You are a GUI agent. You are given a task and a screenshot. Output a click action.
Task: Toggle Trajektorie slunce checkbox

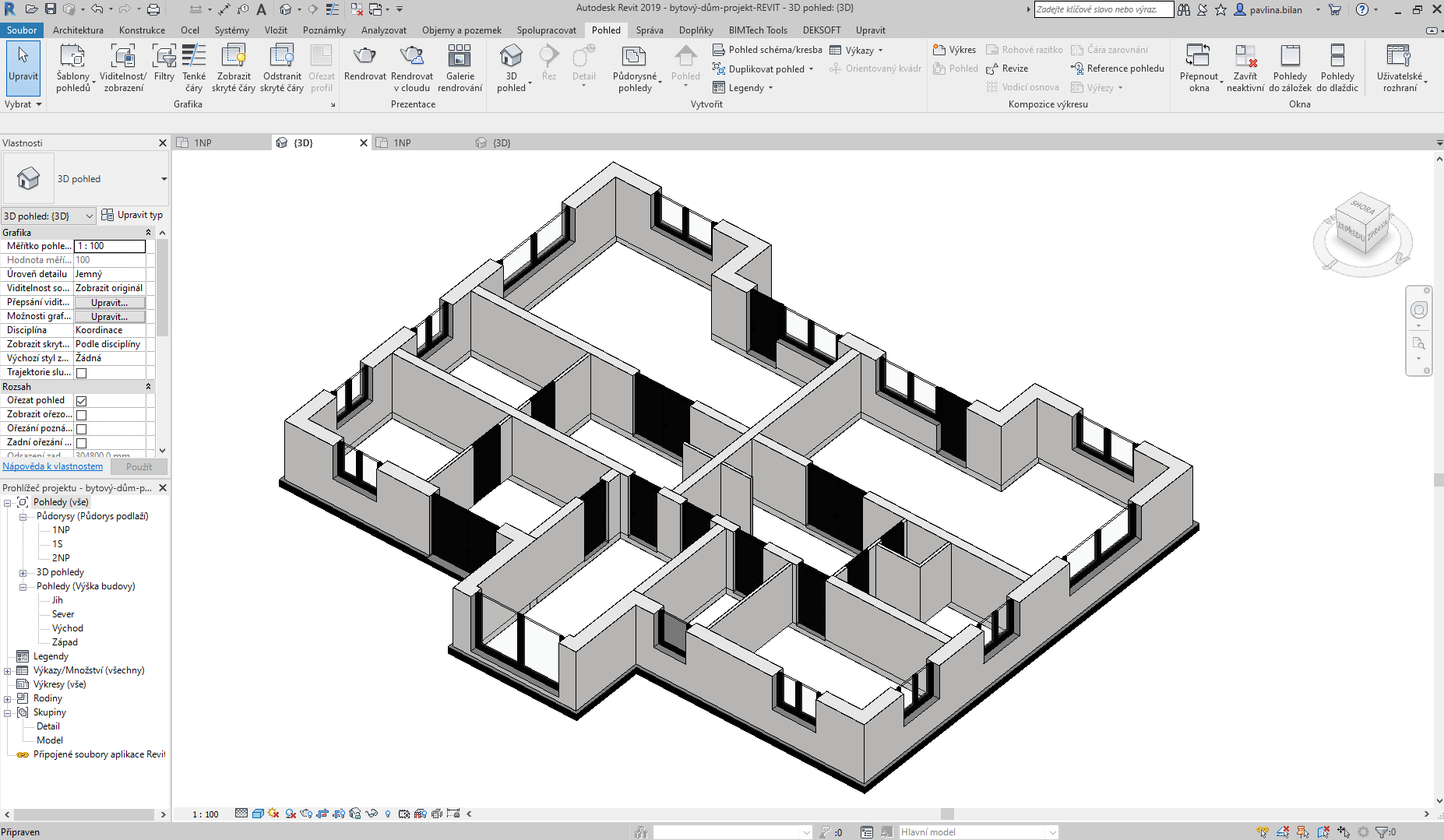coord(81,373)
